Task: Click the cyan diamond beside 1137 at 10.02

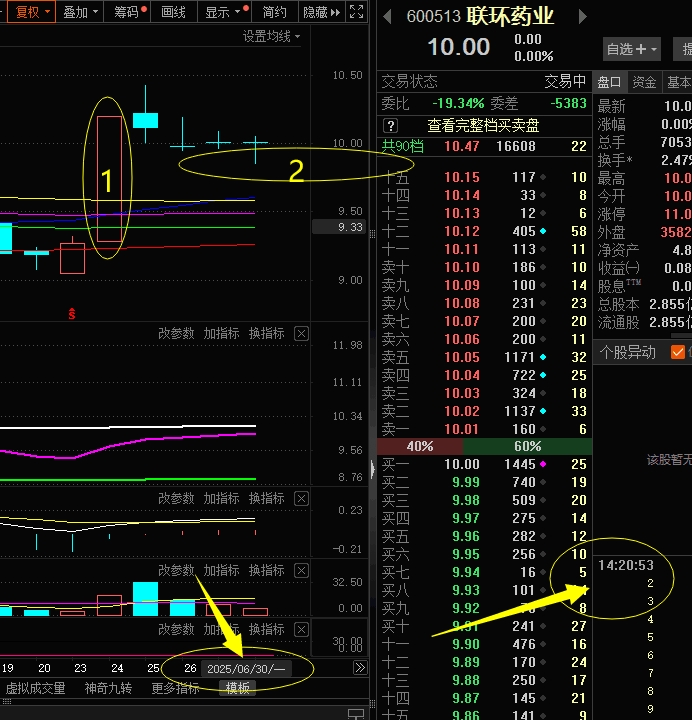Action: [x=543, y=411]
